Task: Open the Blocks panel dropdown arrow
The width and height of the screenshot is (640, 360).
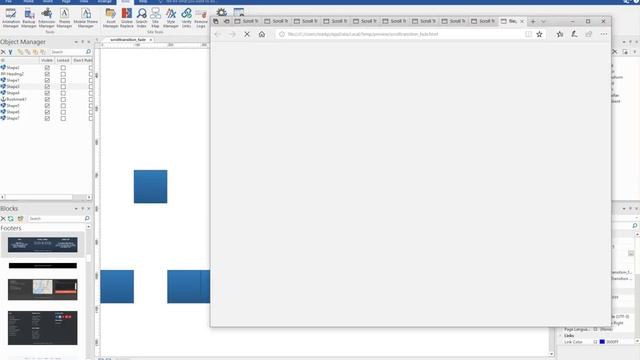Action: click(x=76, y=209)
